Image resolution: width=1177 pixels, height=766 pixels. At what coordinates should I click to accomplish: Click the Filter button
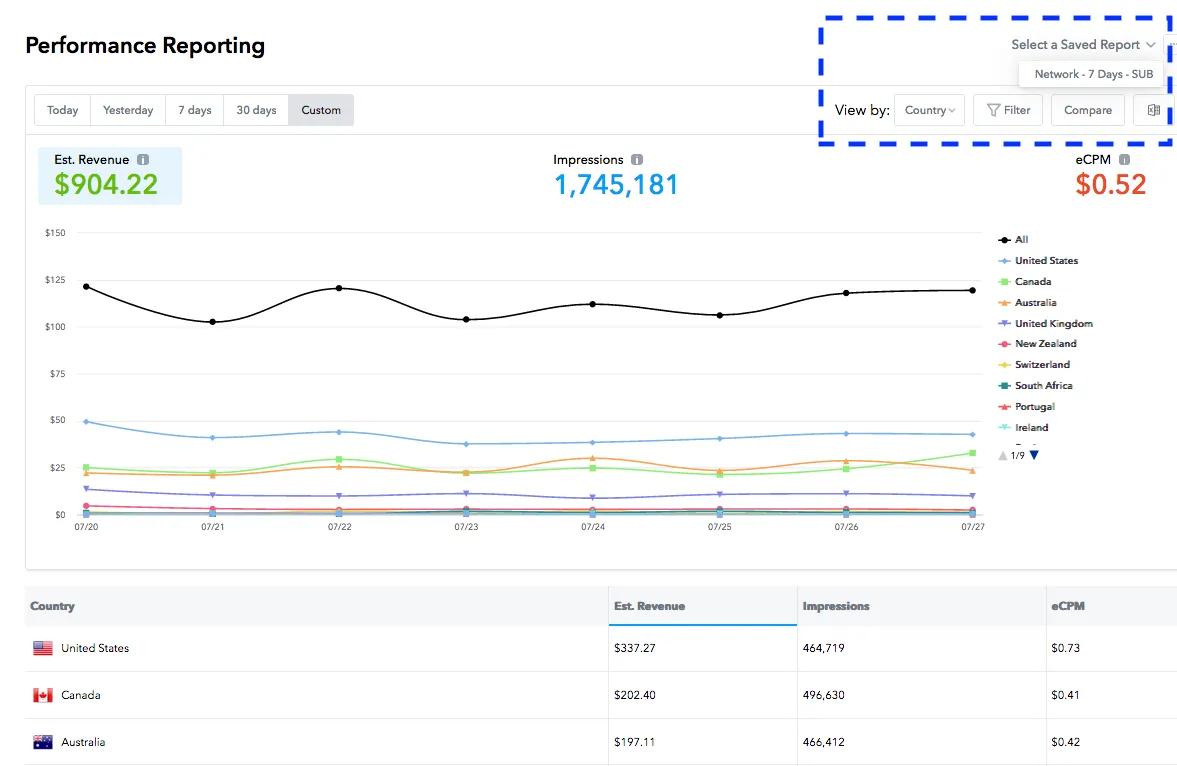coord(1008,110)
